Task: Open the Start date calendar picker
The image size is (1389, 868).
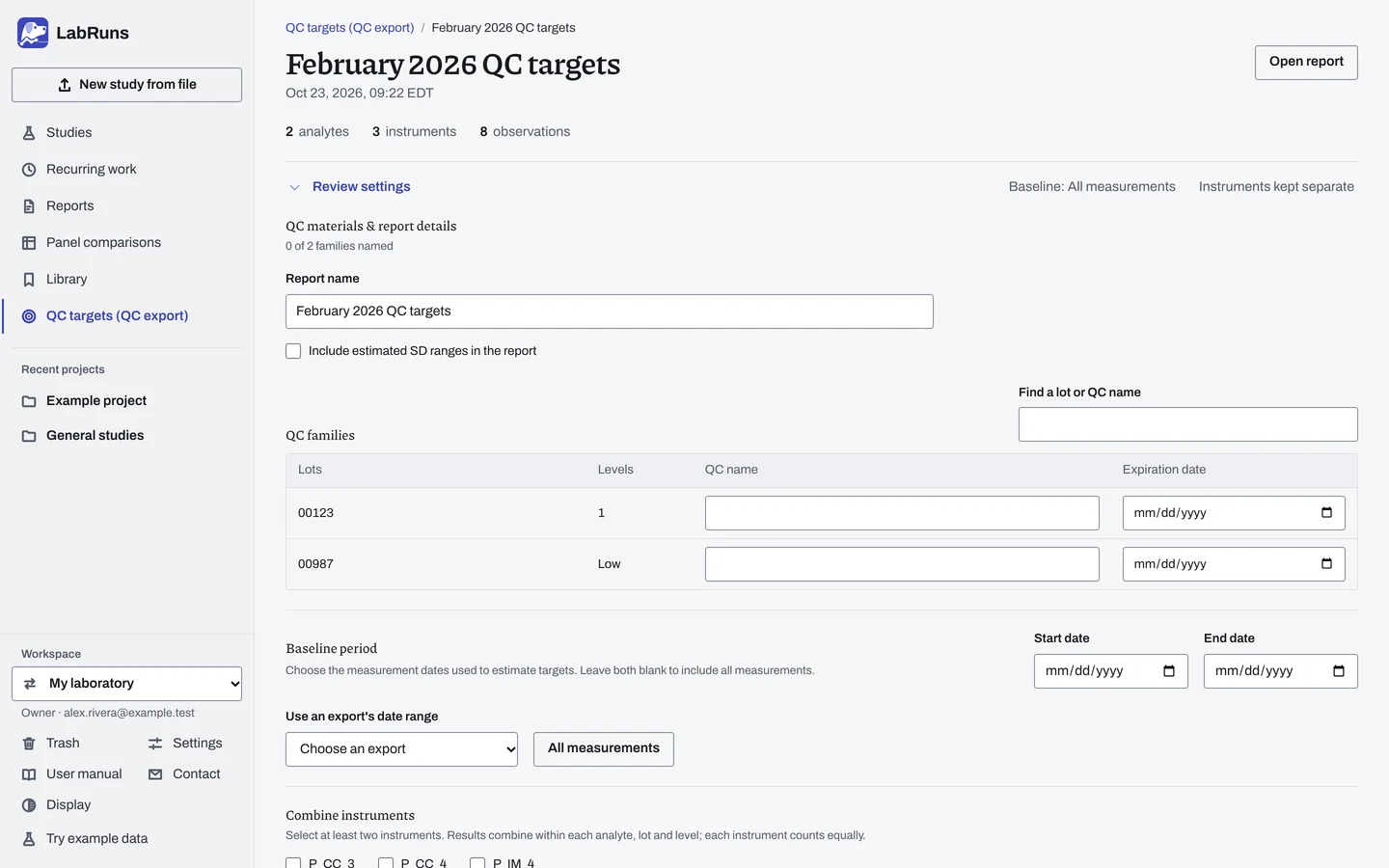Action: (1169, 671)
